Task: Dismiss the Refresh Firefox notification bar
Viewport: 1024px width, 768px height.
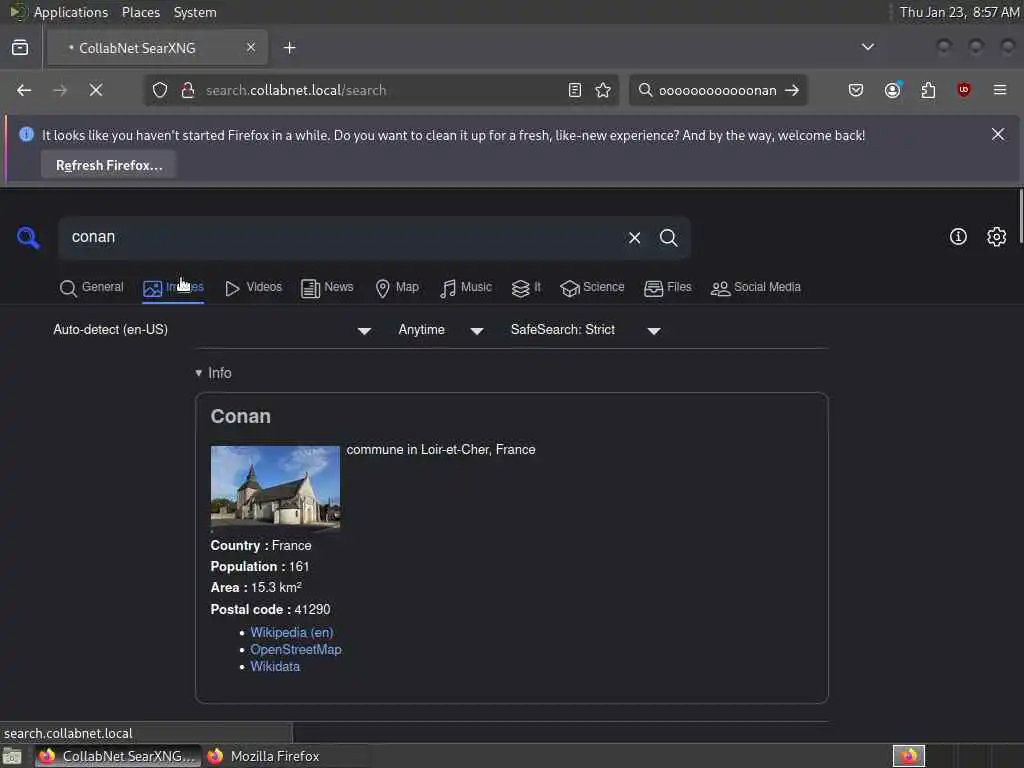Action: (998, 135)
